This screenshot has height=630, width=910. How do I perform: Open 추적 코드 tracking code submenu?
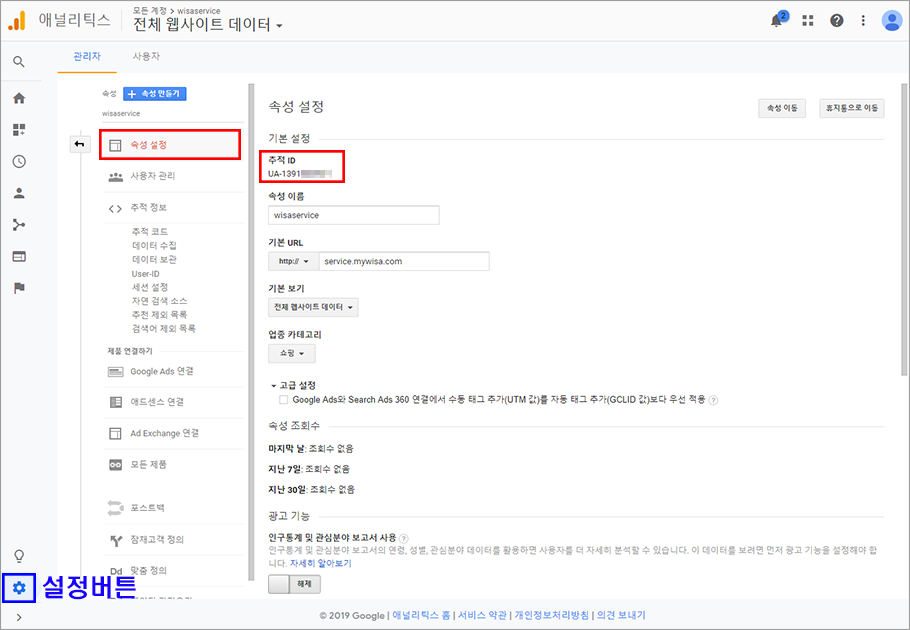pos(150,231)
